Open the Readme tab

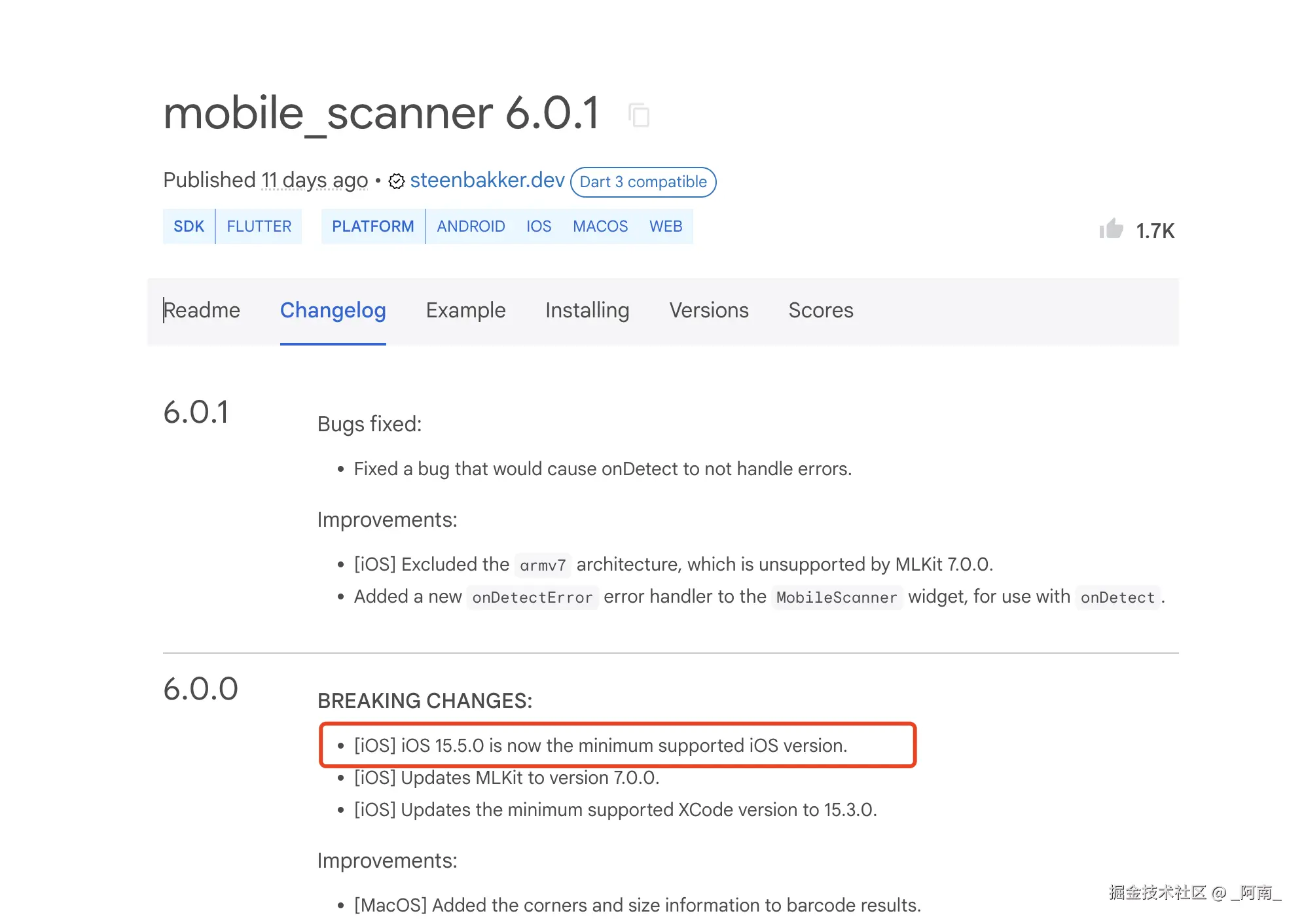pyautogui.click(x=202, y=310)
